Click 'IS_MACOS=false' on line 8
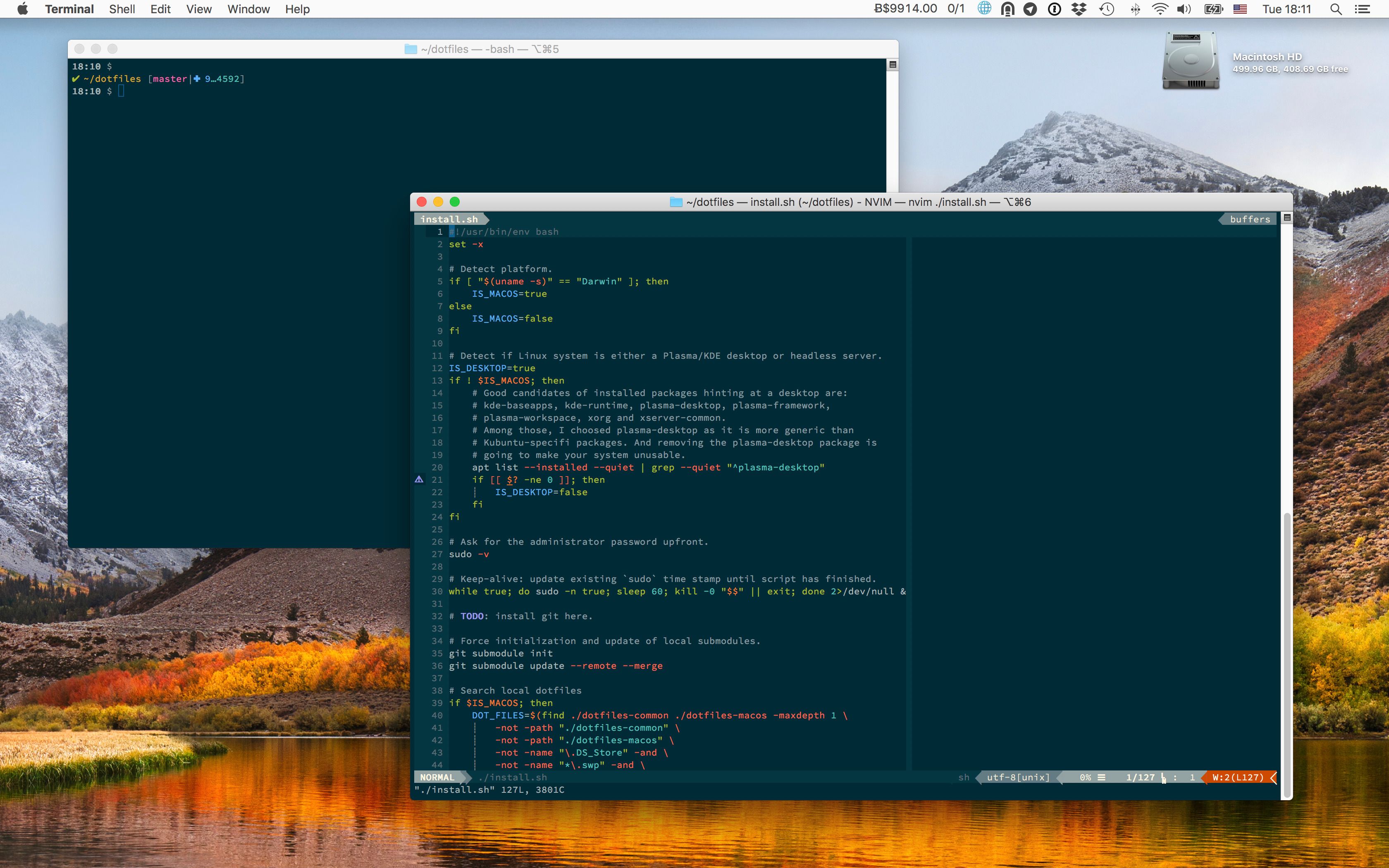1389x868 pixels. (512, 318)
